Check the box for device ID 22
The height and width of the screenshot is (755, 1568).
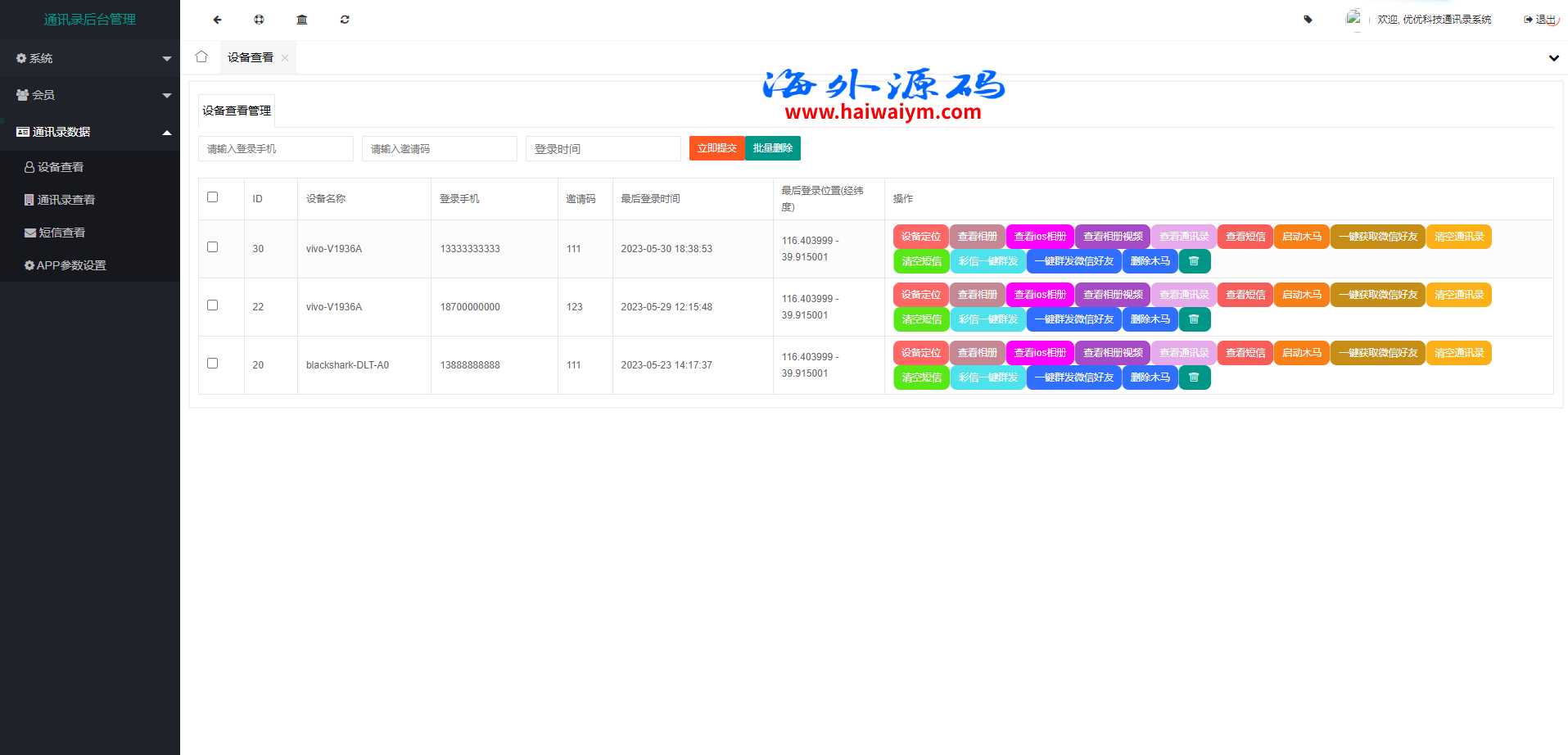pyautogui.click(x=213, y=305)
